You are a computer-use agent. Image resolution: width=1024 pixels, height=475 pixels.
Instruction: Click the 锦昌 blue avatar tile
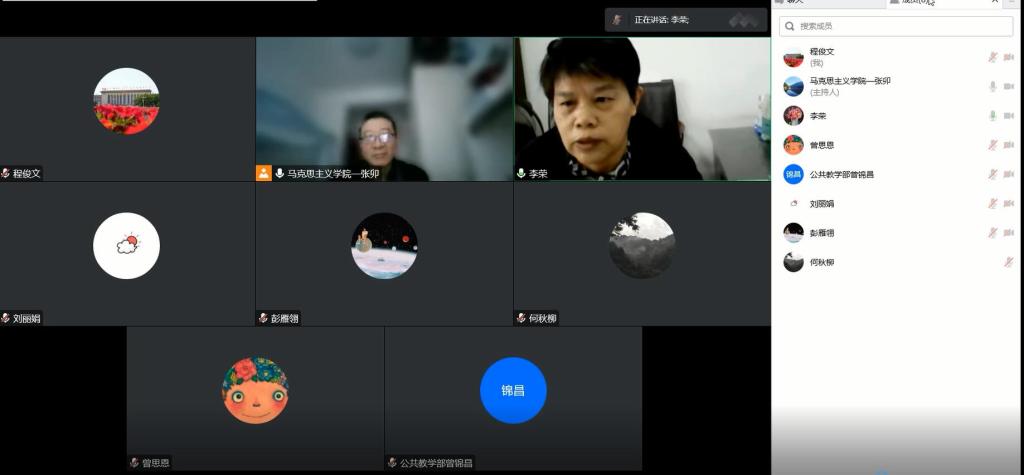tap(513, 390)
